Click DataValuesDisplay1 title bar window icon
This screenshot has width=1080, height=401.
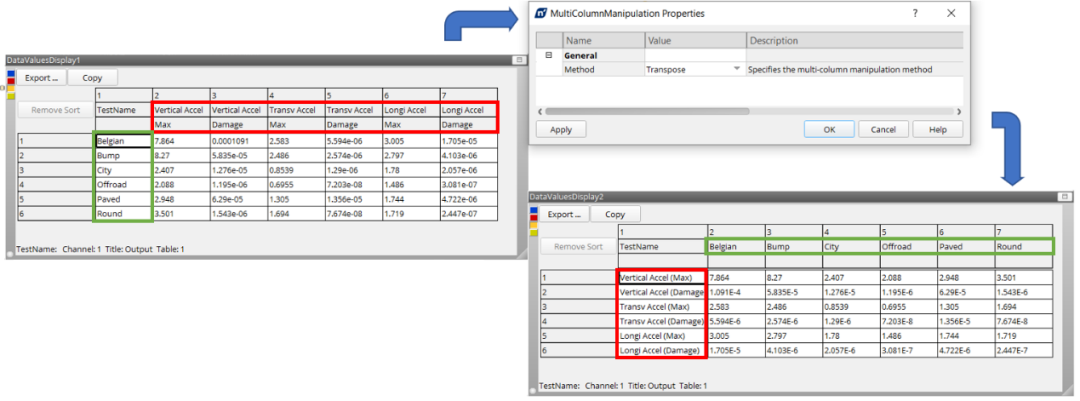[x=518, y=60]
